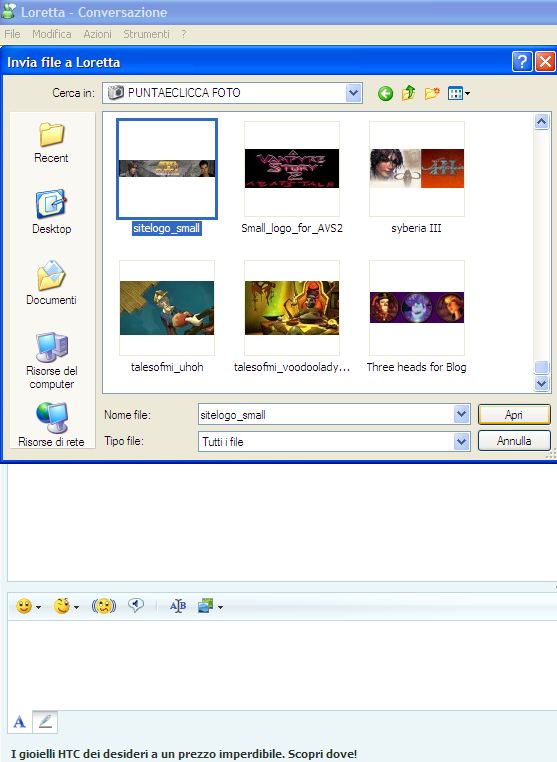Open the emoticon picker smiley
The height and width of the screenshot is (762, 557).
(x=24, y=606)
